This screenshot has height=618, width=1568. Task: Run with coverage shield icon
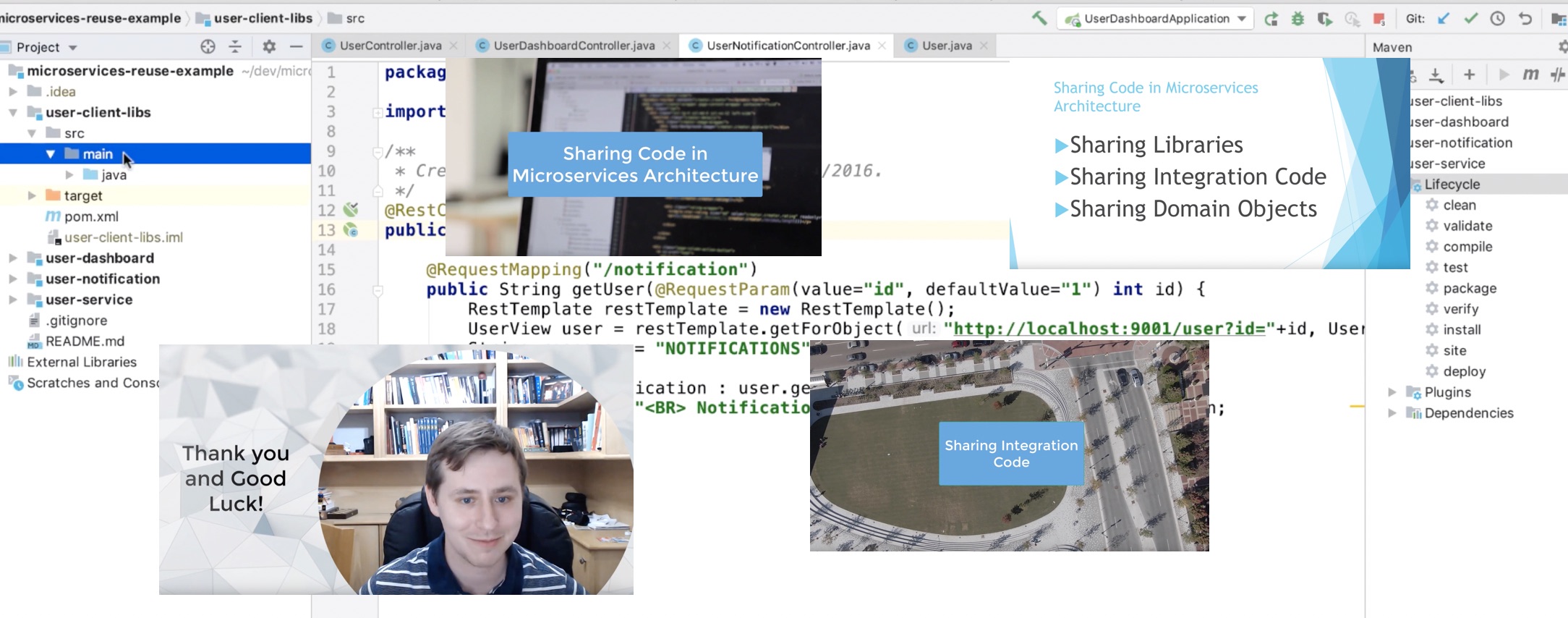(1324, 19)
